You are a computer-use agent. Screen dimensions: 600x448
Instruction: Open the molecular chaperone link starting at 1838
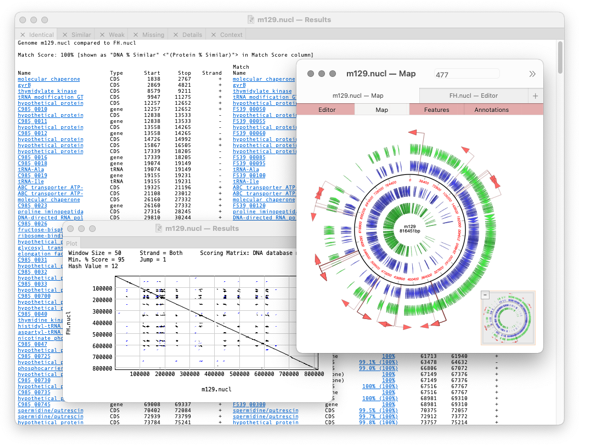pyautogui.click(x=49, y=79)
